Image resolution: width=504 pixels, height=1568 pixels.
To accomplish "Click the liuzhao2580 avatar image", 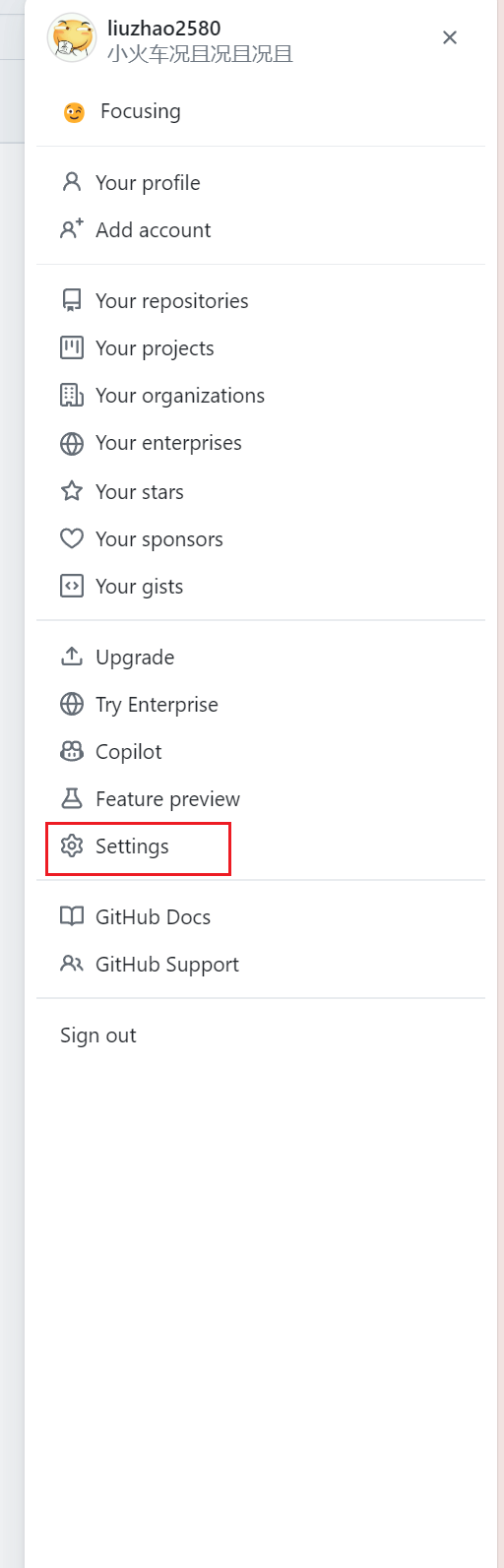I will [x=71, y=37].
